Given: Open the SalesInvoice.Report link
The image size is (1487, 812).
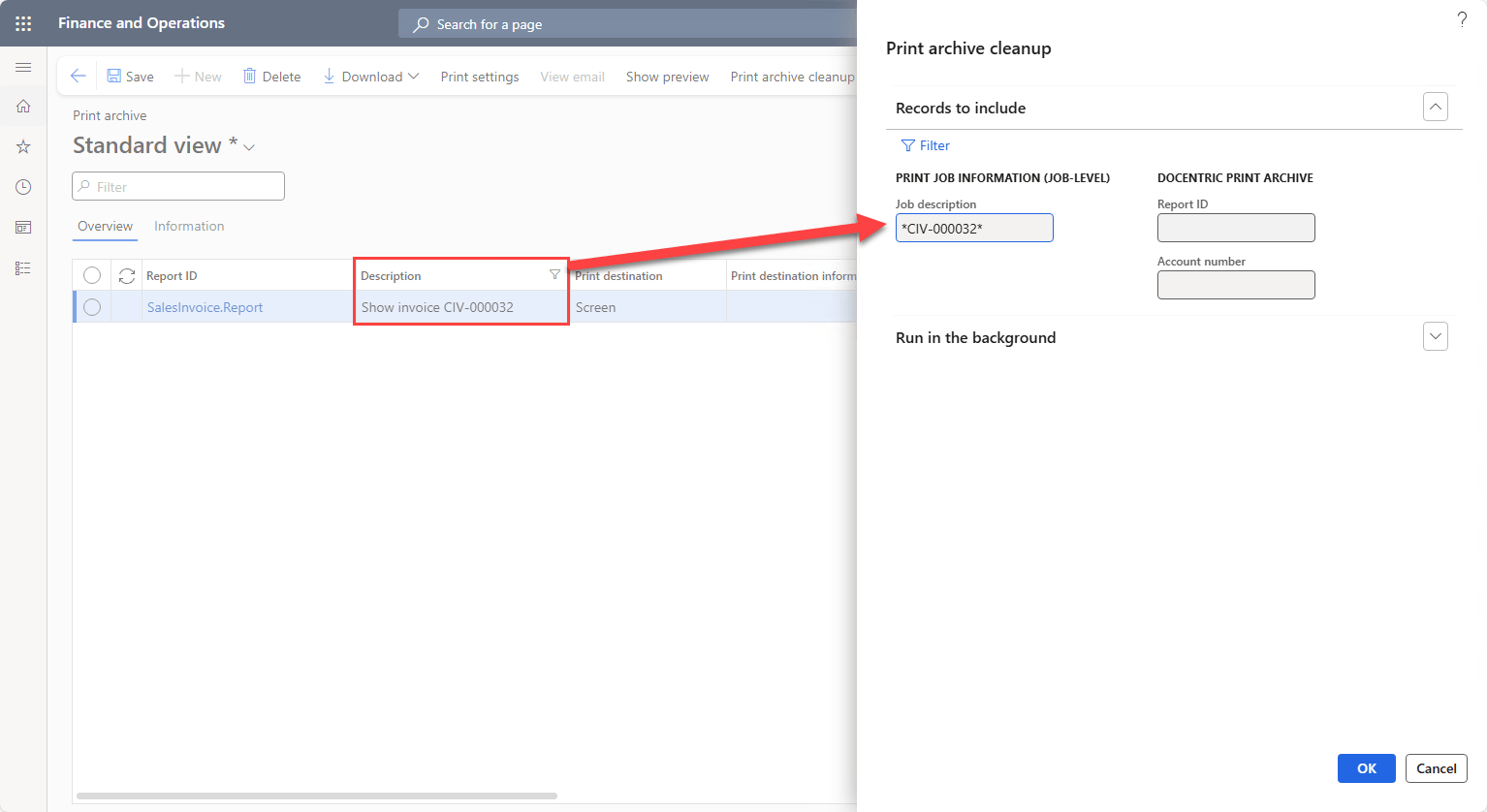Looking at the screenshot, I should [205, 307].
